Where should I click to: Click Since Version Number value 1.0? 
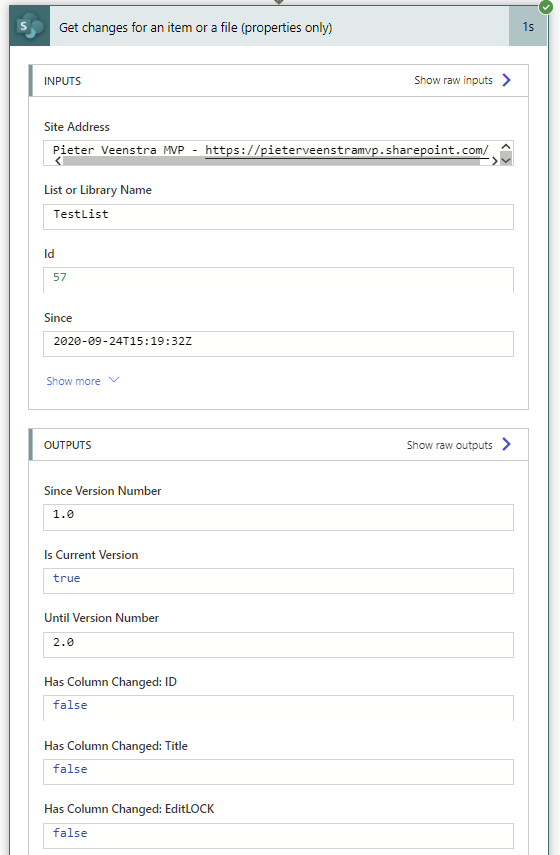(278, 517)
